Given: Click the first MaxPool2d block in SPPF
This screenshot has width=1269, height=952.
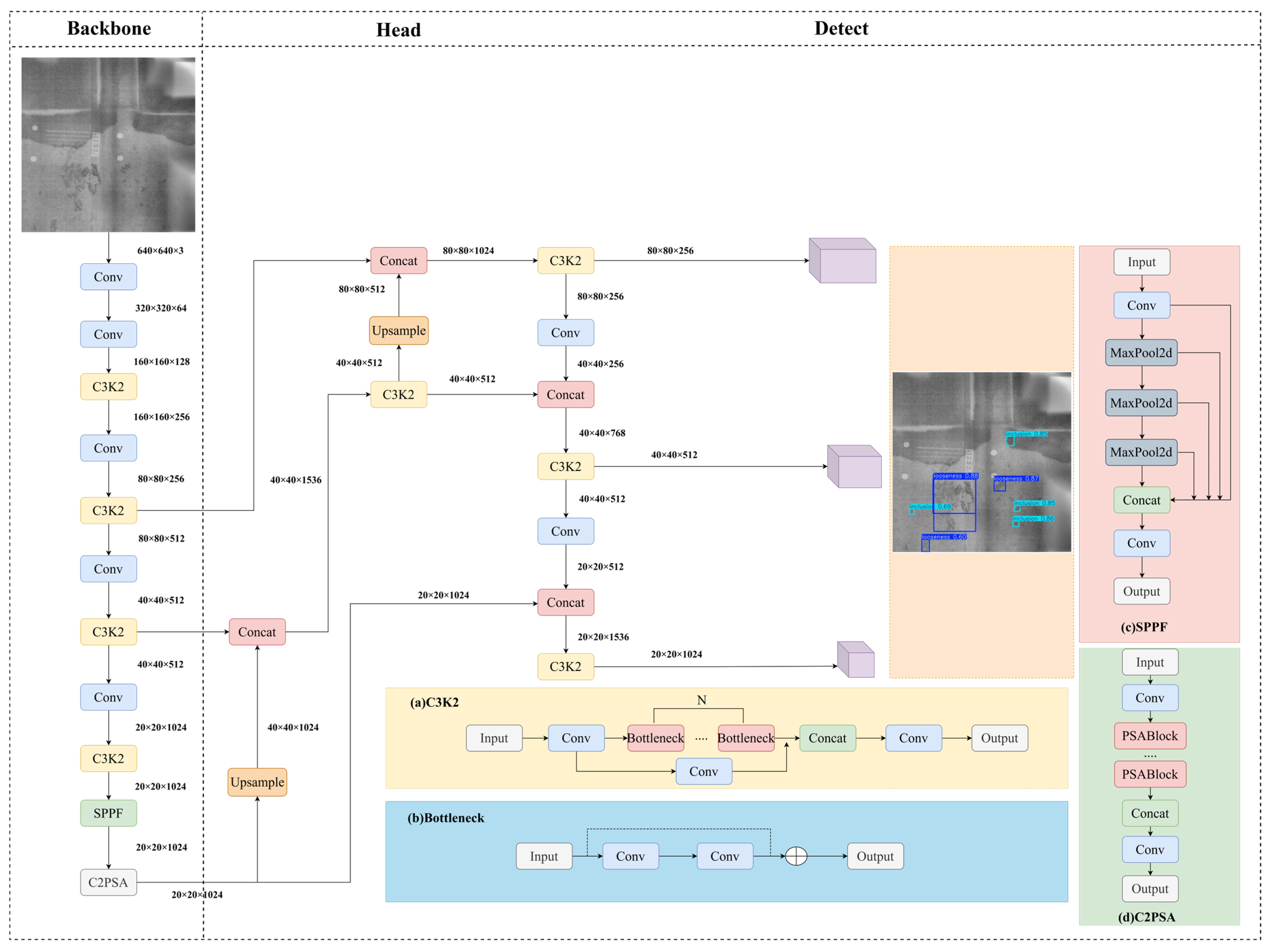Looking at the screenshot, I should point(1141,353).
